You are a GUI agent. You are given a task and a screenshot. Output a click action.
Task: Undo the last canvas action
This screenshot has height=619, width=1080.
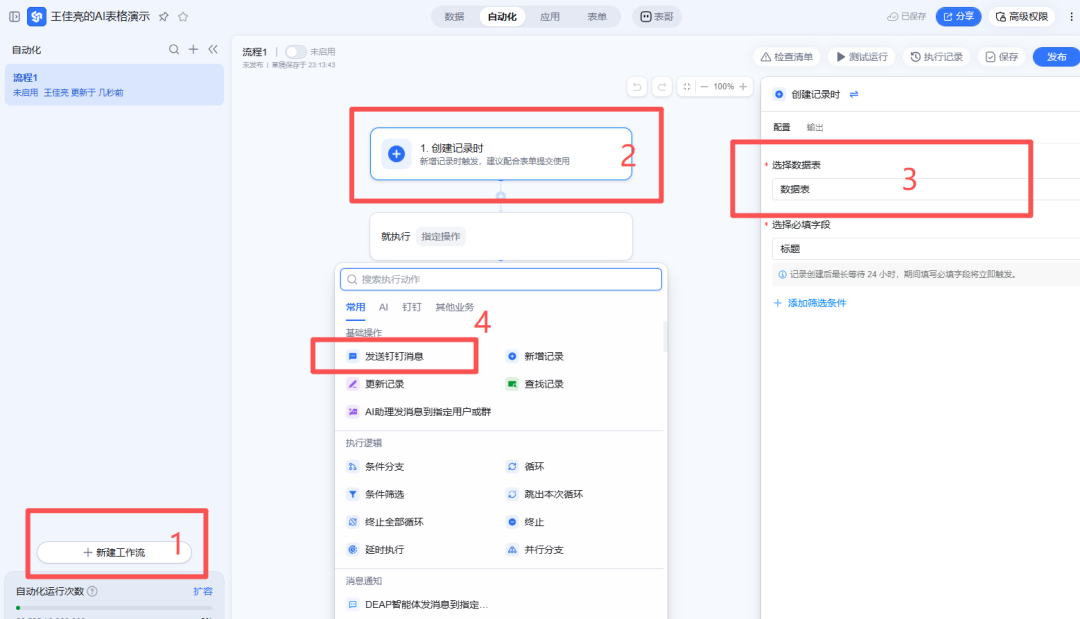(x=637, y=87)
